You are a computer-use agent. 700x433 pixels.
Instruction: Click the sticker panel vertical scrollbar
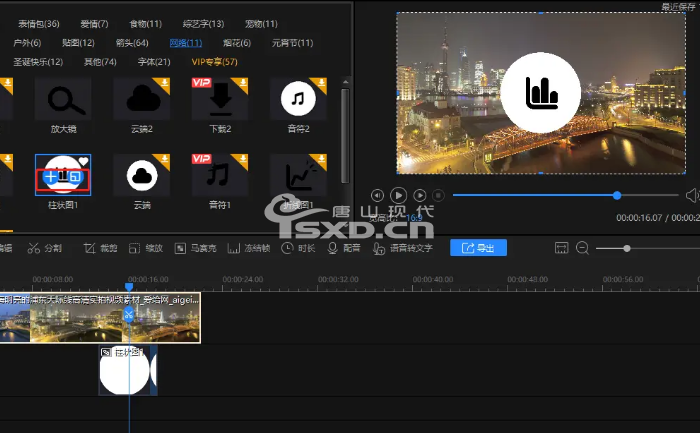coord(345,135)
